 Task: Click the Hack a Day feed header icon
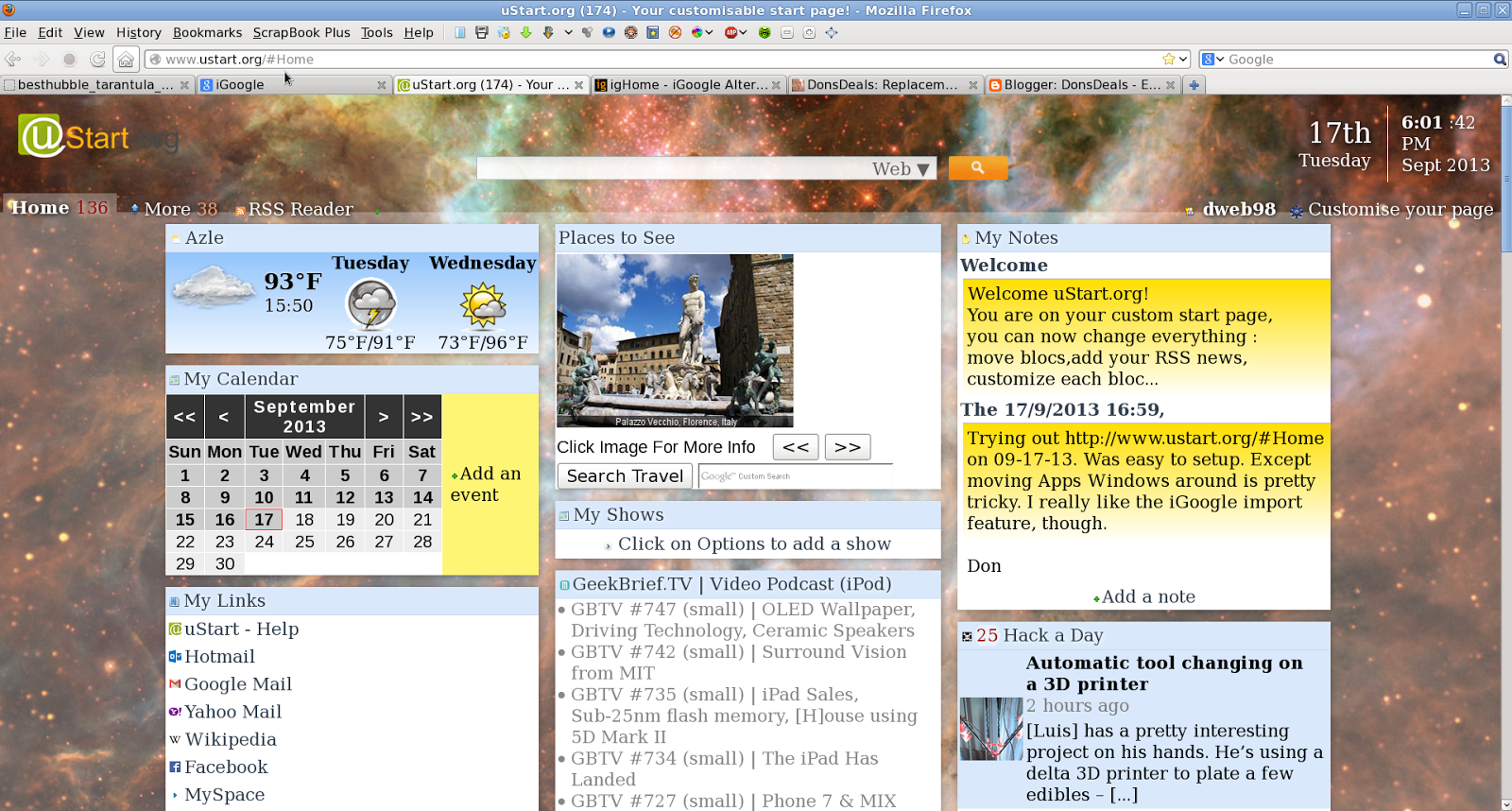(x=967, y=636)
